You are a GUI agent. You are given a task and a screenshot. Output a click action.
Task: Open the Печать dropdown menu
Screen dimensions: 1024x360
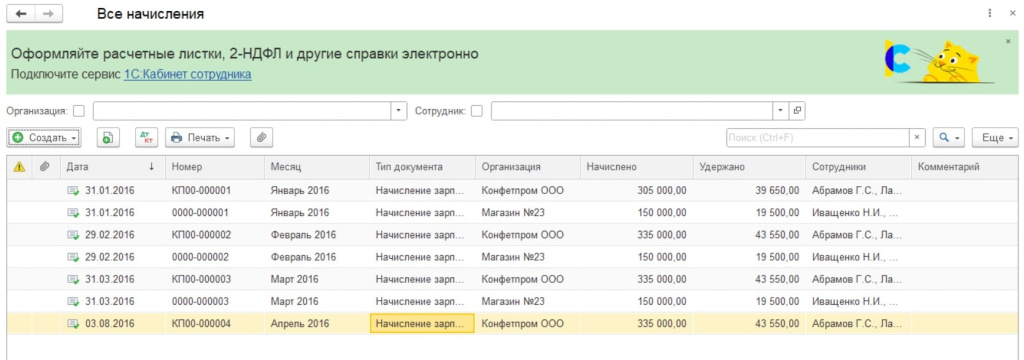click(x=200, y=138)
